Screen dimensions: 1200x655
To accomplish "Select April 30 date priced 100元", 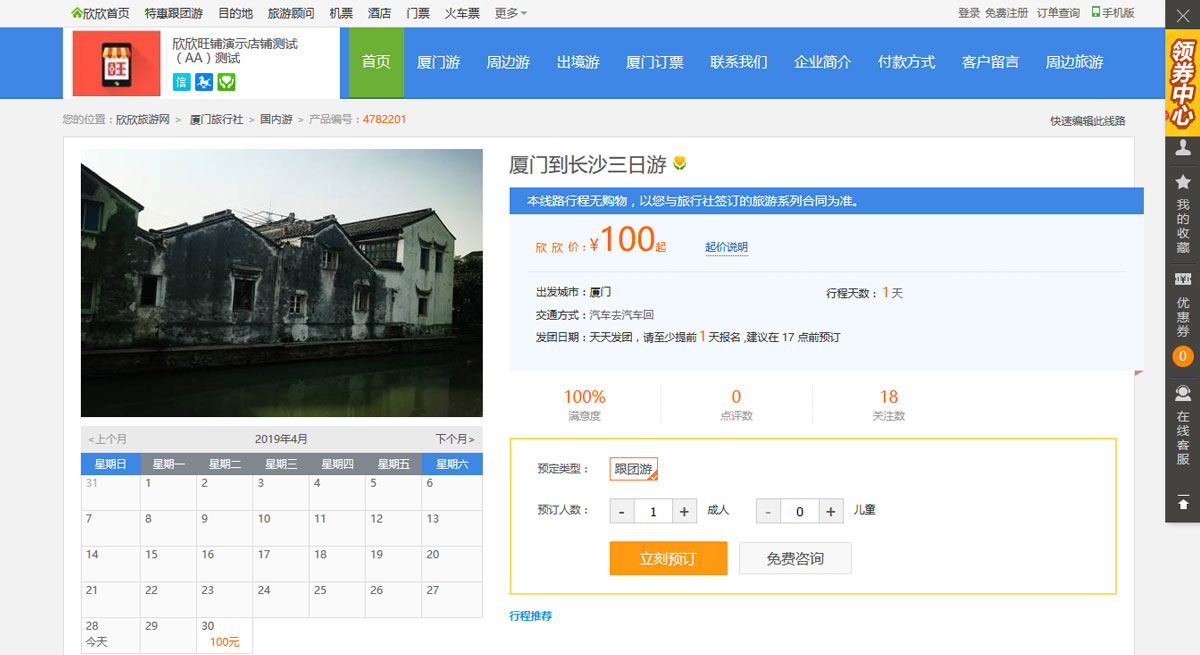I will pos(224,634).
